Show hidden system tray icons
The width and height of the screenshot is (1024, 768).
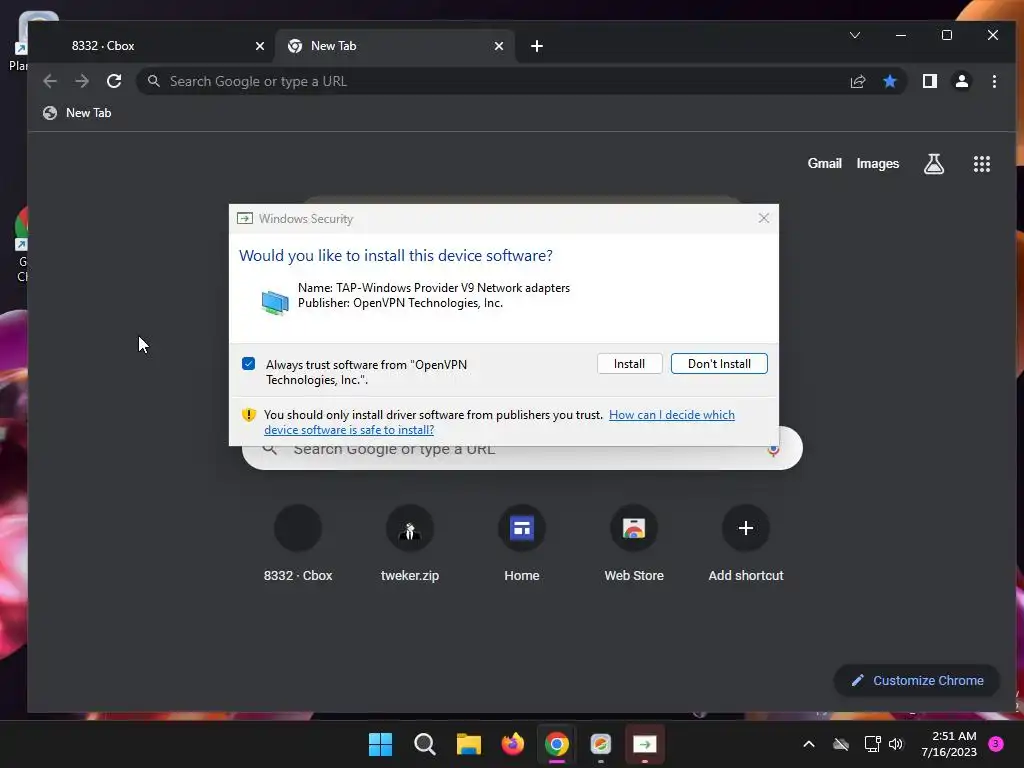click(808, 744)
